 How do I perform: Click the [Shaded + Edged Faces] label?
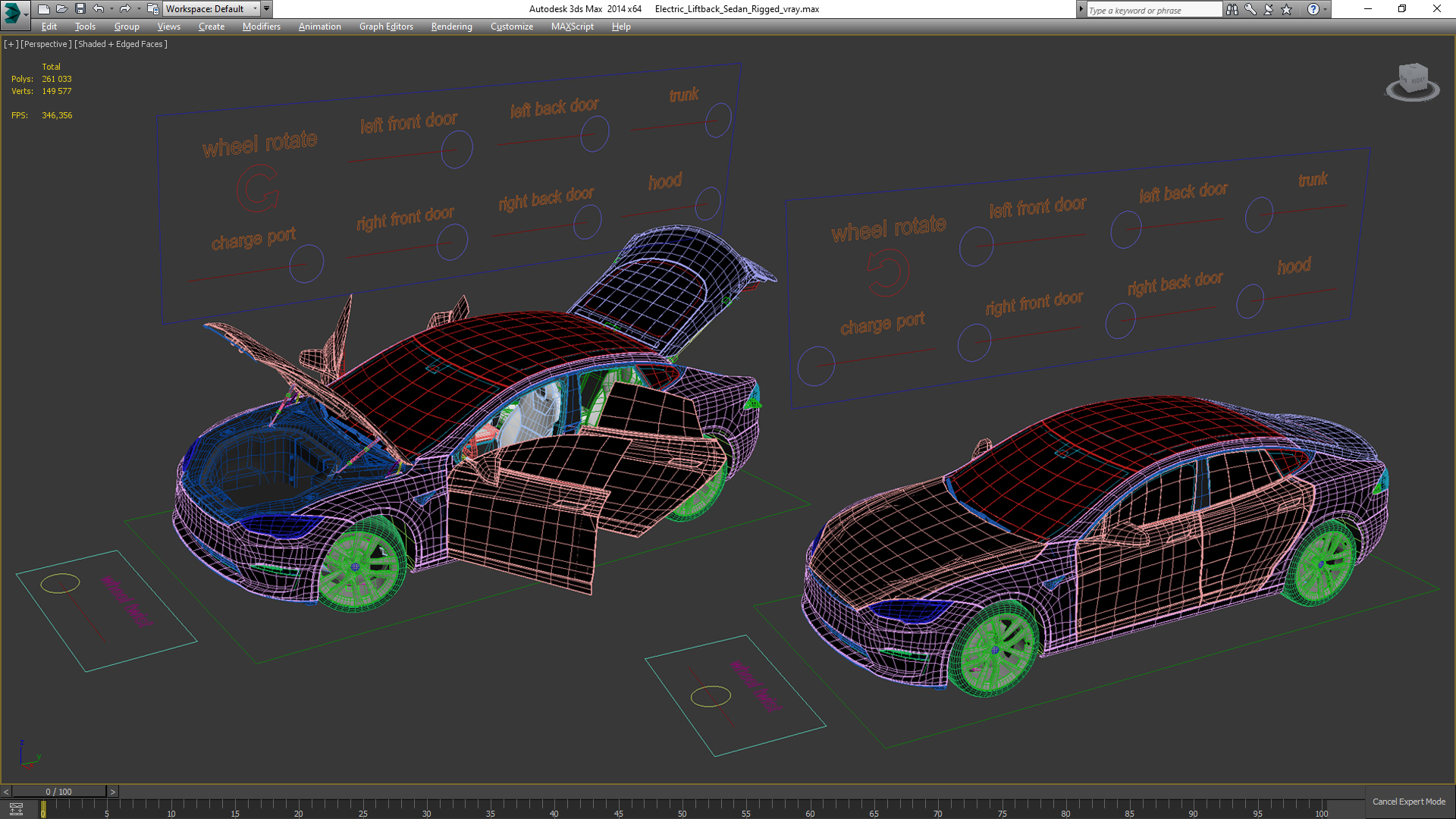tap(121, 44)
